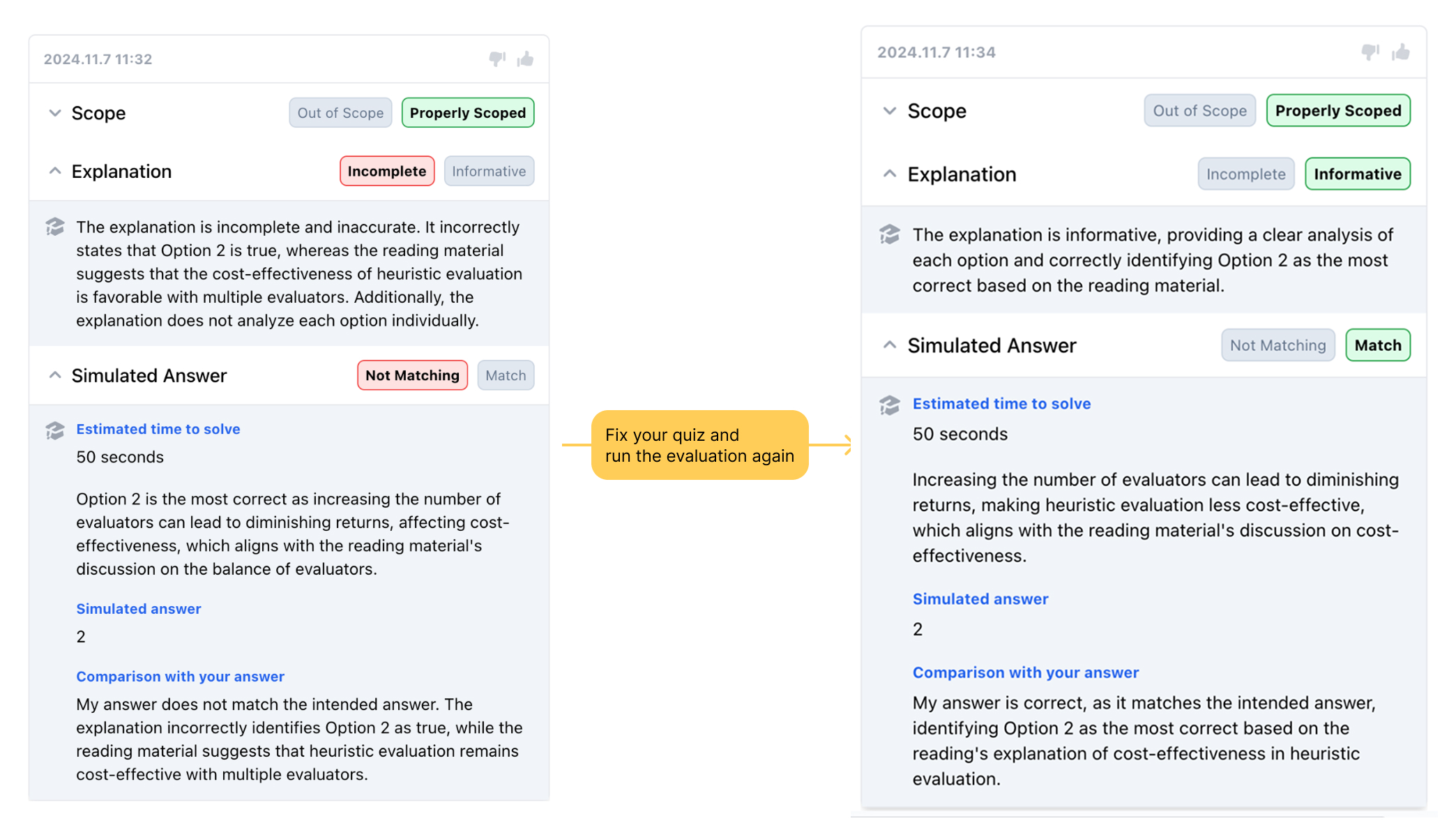1456x837 pixels.
Task: Click thumbs-down icon in the 11:34 card
Action: 1370,52
